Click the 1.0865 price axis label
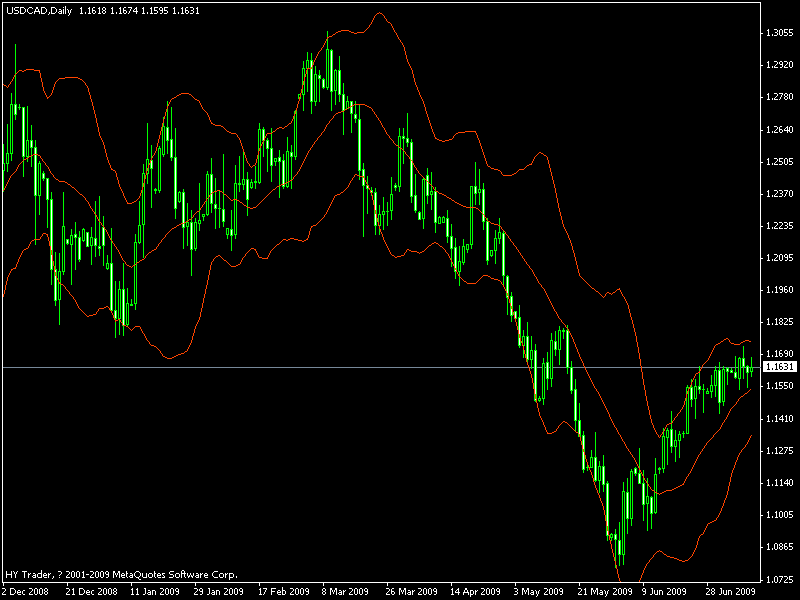This screenshot has width=800, height=600. 780,547
